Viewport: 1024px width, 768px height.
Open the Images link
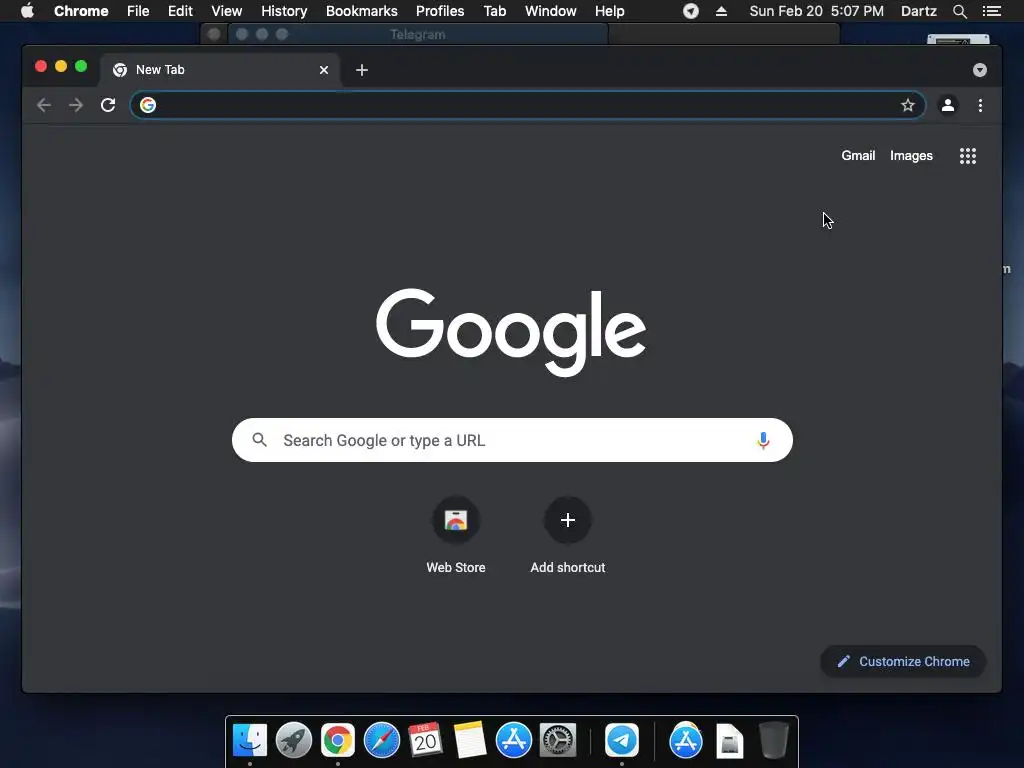coord(911,155)
